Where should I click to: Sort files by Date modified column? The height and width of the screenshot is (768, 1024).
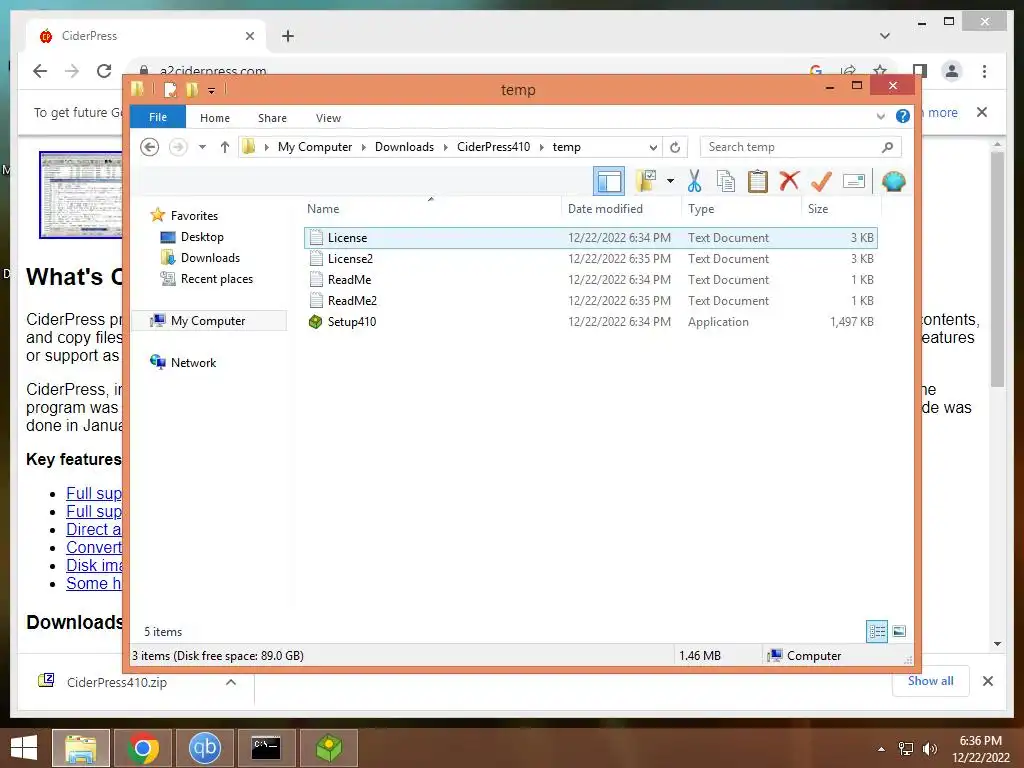[x=621, y=208]
